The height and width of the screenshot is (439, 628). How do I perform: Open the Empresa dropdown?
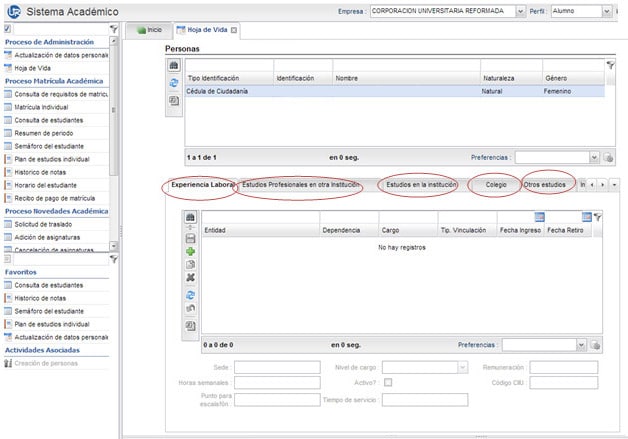tap(520, 11)
